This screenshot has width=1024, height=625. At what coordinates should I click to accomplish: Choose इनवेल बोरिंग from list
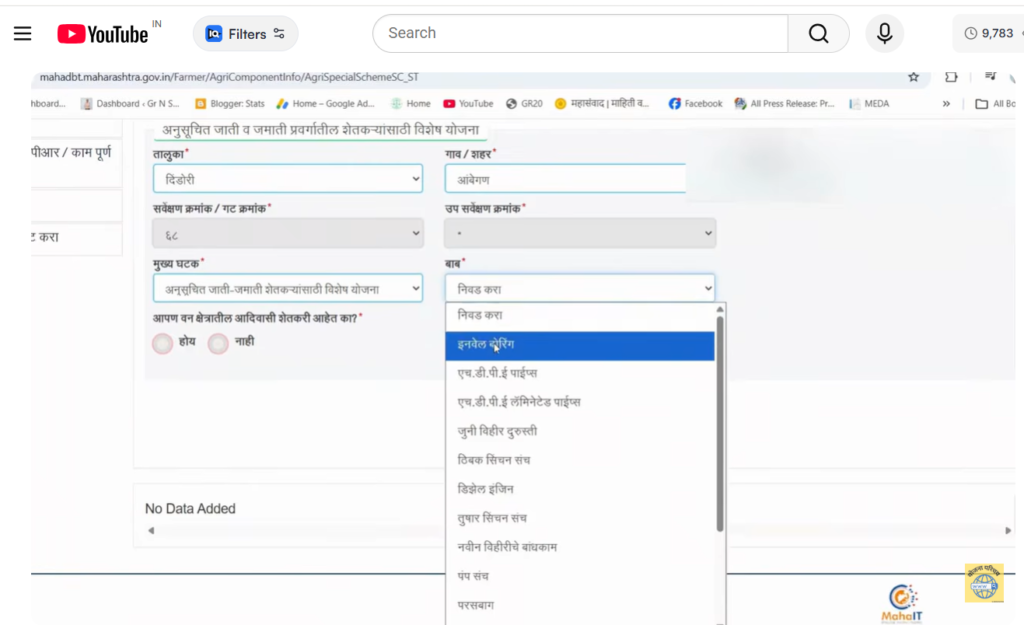coord(580,345)
